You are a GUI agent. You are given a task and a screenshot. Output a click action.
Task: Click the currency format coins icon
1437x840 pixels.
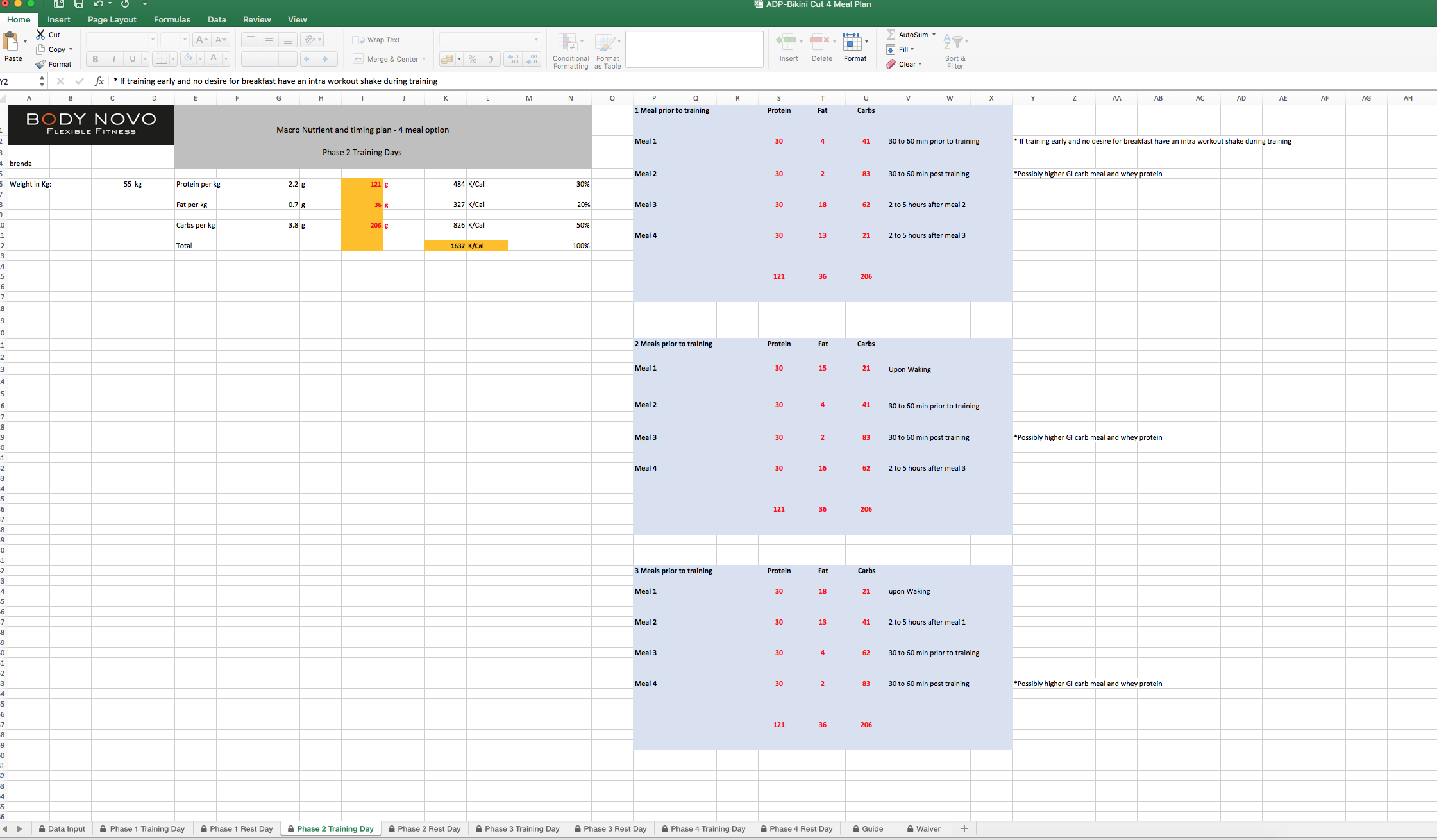click(x=447, y=59)
